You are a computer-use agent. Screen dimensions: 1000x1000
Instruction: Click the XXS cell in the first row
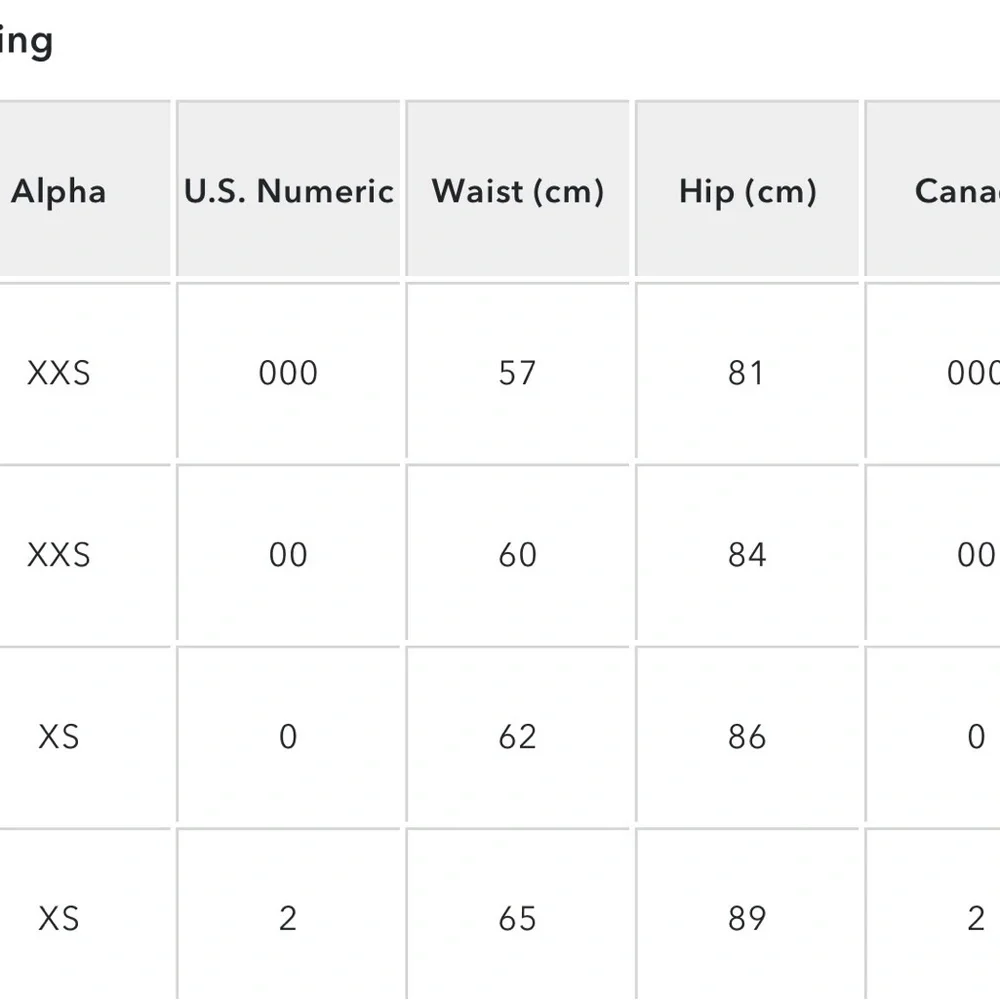click(85, 371)
